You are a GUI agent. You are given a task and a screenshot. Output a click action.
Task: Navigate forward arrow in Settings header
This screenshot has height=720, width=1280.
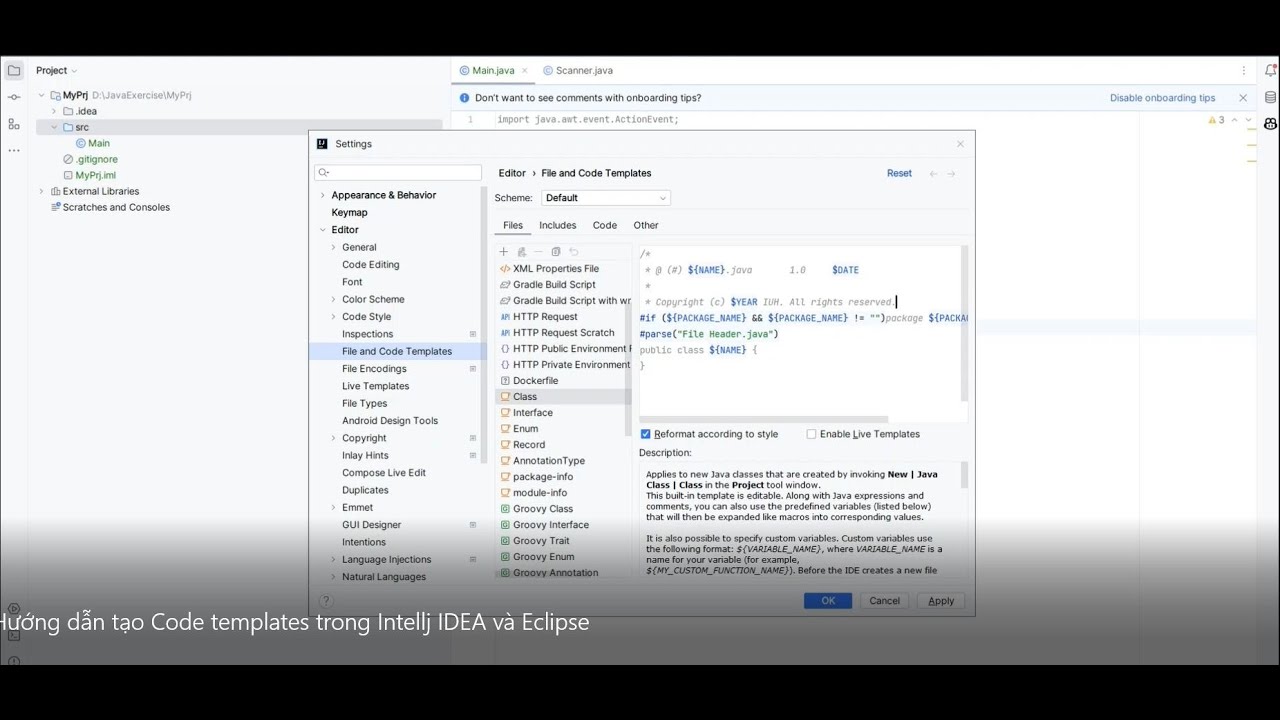coord(951,174)
